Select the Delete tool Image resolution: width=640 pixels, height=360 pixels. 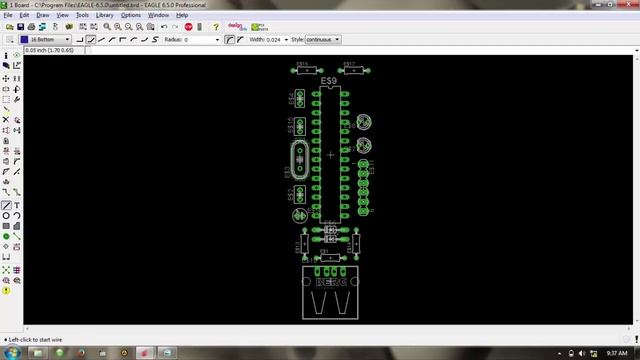(x=6, y=120)
